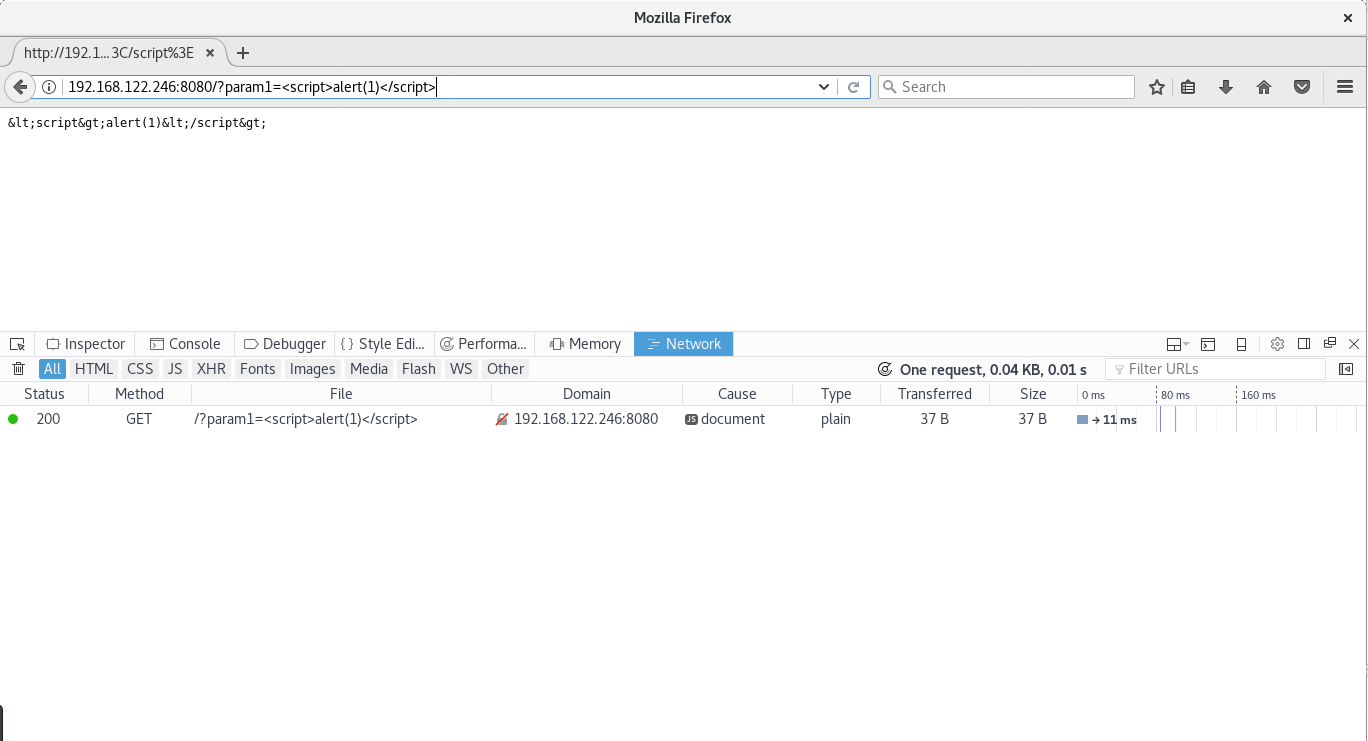Toggle the Flash request filter
This screenshot has width=1368, height=741.
point(419,369)
